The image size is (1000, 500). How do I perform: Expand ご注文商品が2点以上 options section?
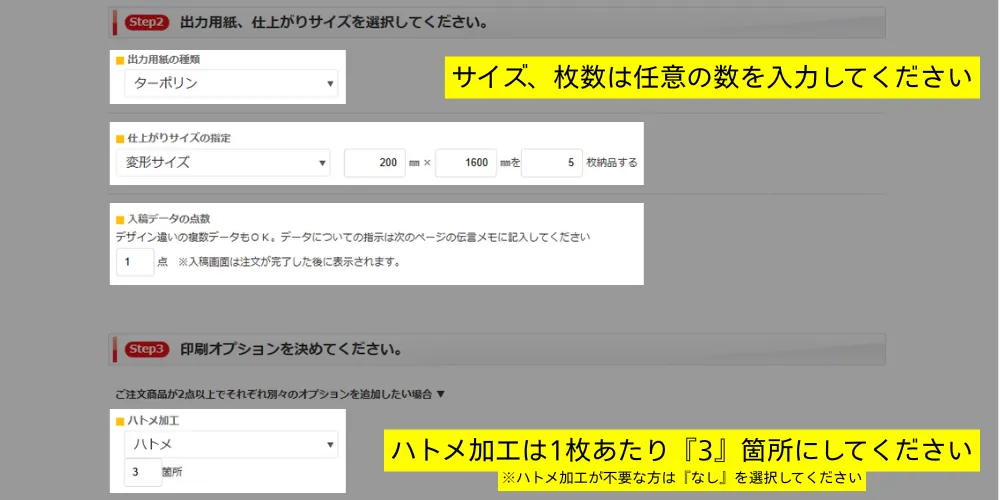point(280,394)
